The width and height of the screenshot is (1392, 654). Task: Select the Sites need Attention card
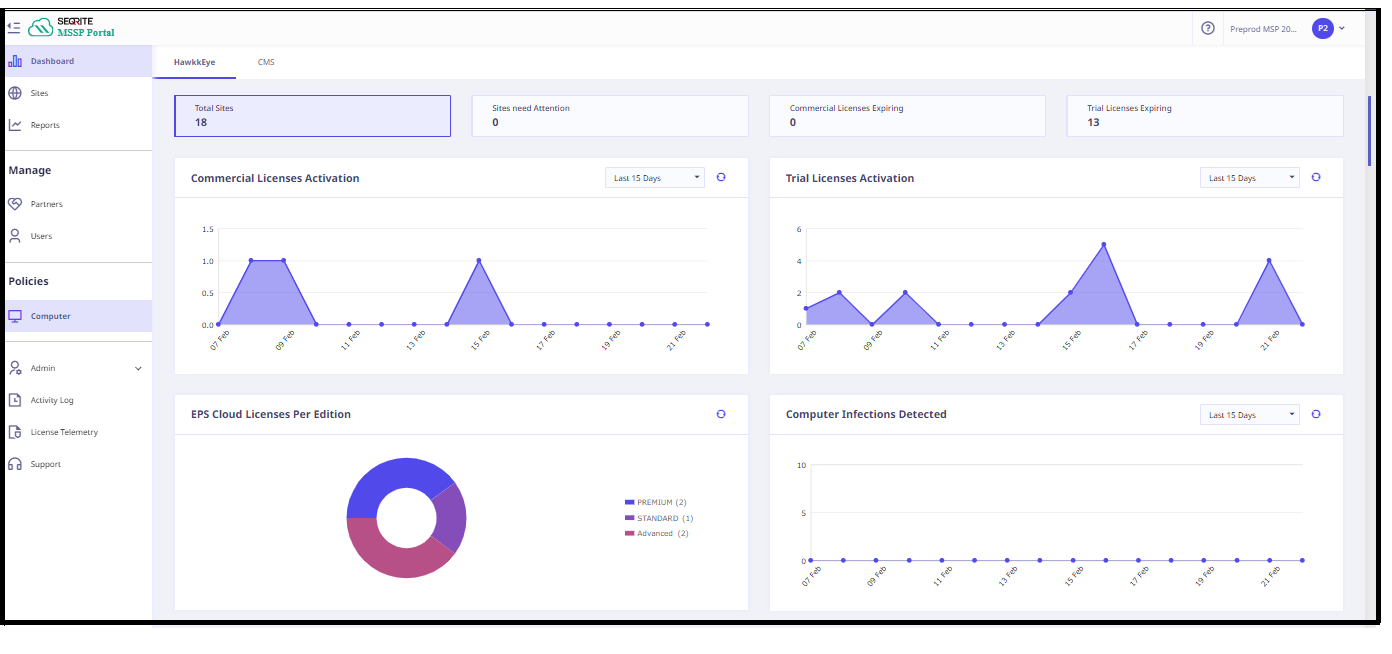(x=610, y=116)
